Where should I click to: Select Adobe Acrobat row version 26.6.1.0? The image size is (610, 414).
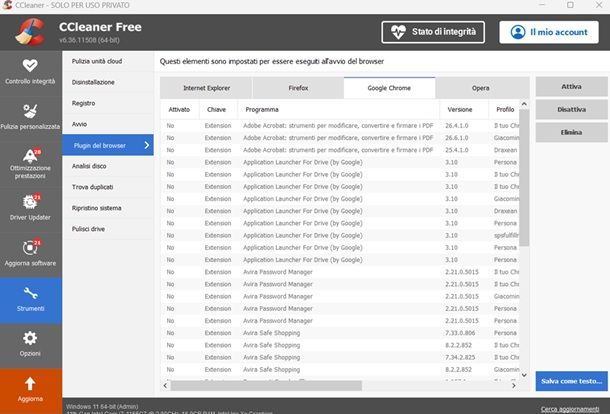point(340,138)
